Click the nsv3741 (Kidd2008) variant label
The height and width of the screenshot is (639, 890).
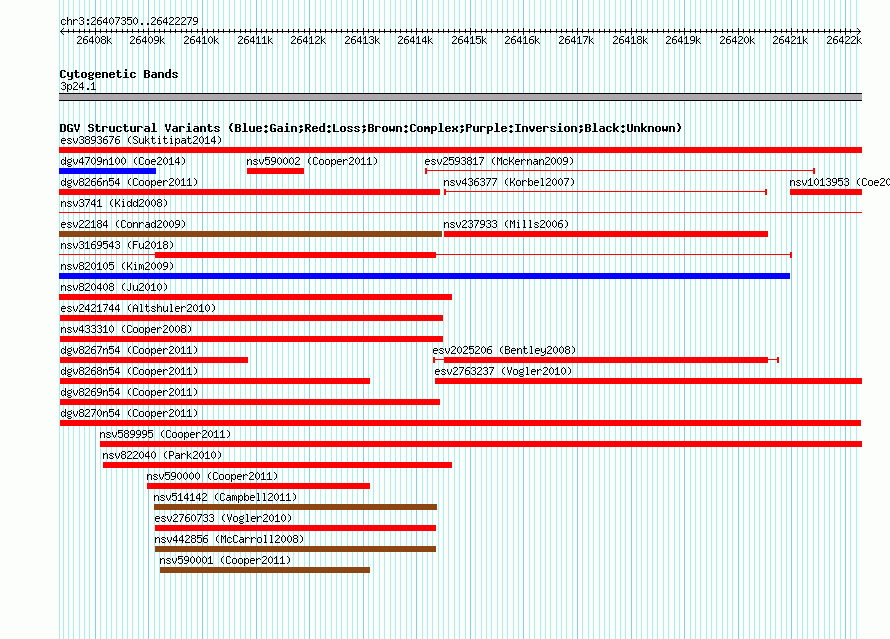pos(114,203)
